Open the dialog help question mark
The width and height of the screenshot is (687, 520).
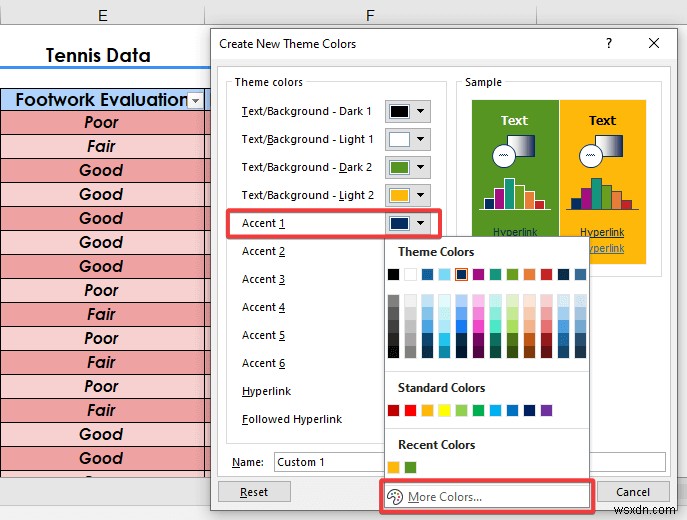(x=609, y=43)
